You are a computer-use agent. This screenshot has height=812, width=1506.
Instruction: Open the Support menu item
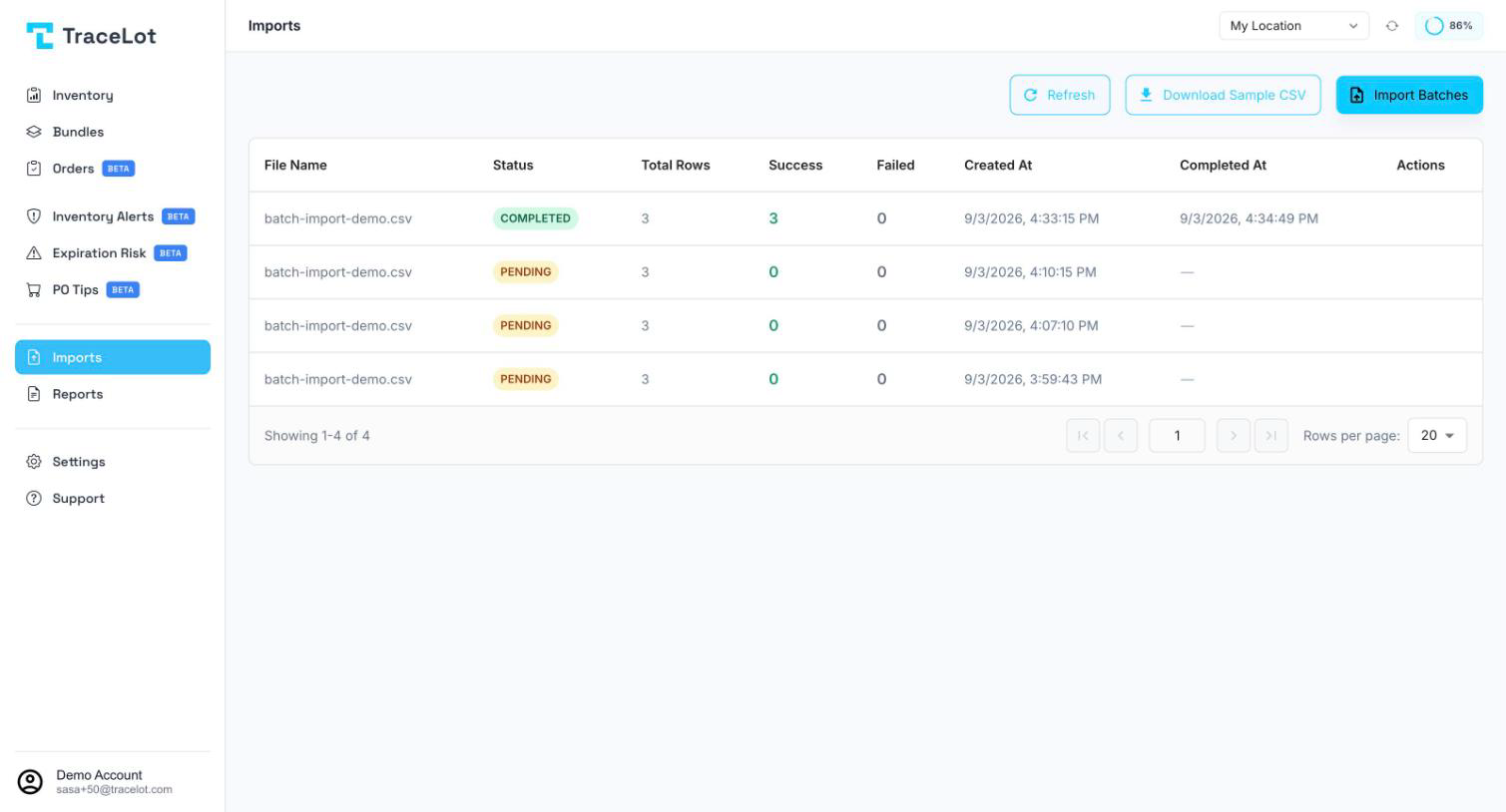(x=113, y=499)
